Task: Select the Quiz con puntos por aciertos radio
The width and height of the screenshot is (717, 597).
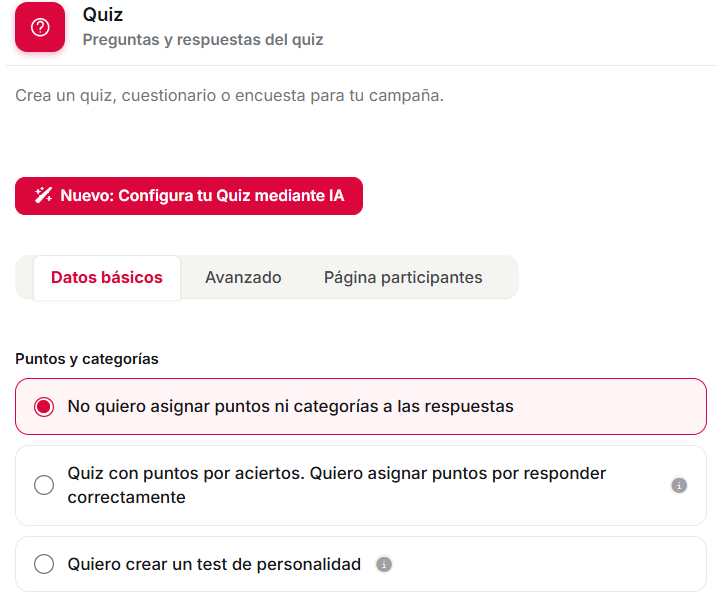Action: [x=44, y=485]
